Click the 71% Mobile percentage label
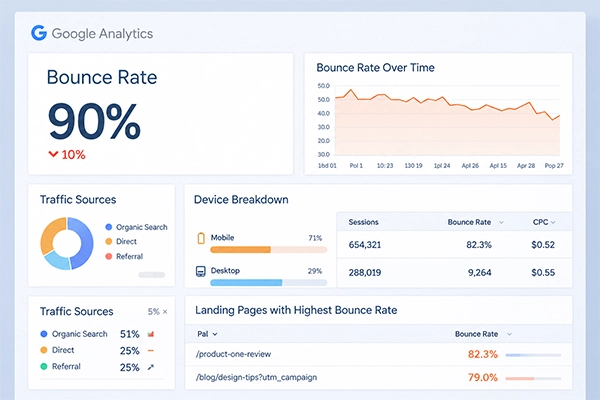The width and height of the screenshot is (600, 400). pos(315,238)
